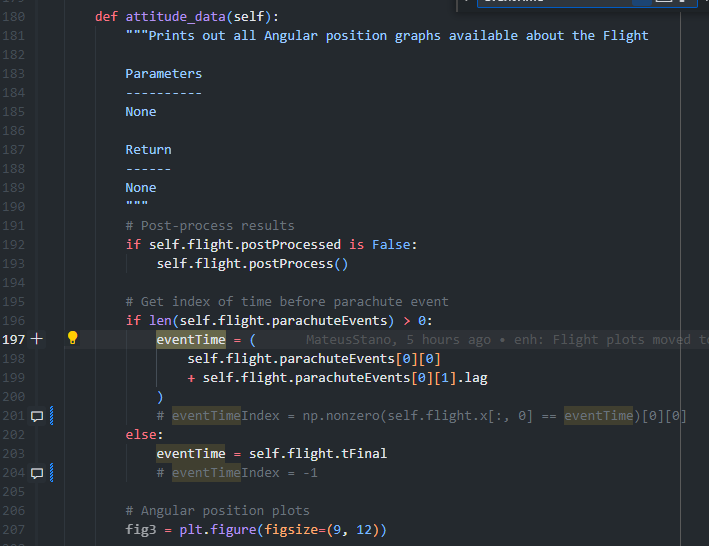
Task: Click the 'else:' keyword on line 202
Action: pos(144,434)
